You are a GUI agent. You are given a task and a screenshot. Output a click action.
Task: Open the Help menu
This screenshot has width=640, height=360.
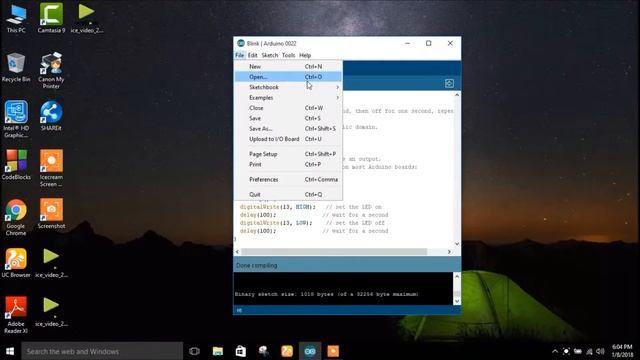[x=305, y=55]
